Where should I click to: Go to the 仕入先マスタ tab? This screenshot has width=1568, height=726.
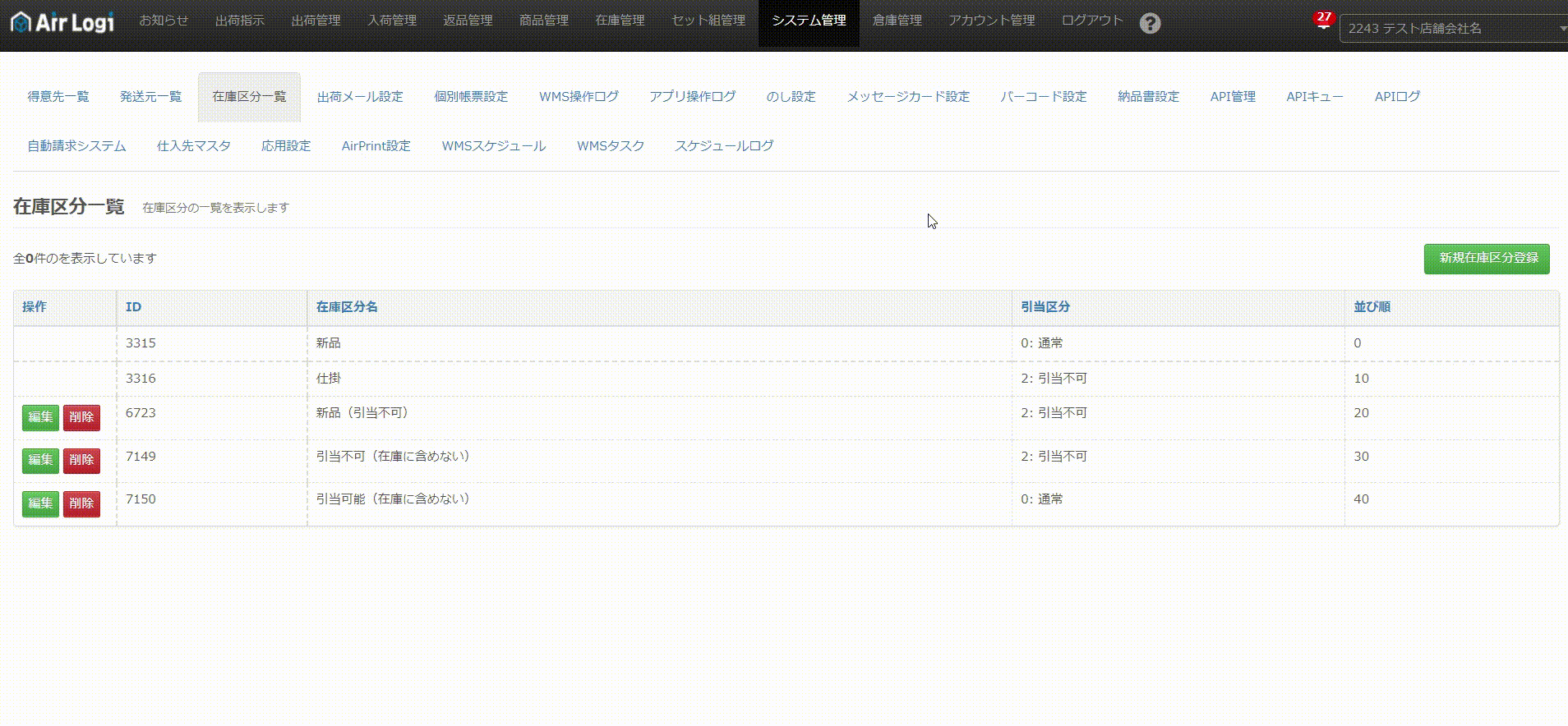(x=193, y=146)
